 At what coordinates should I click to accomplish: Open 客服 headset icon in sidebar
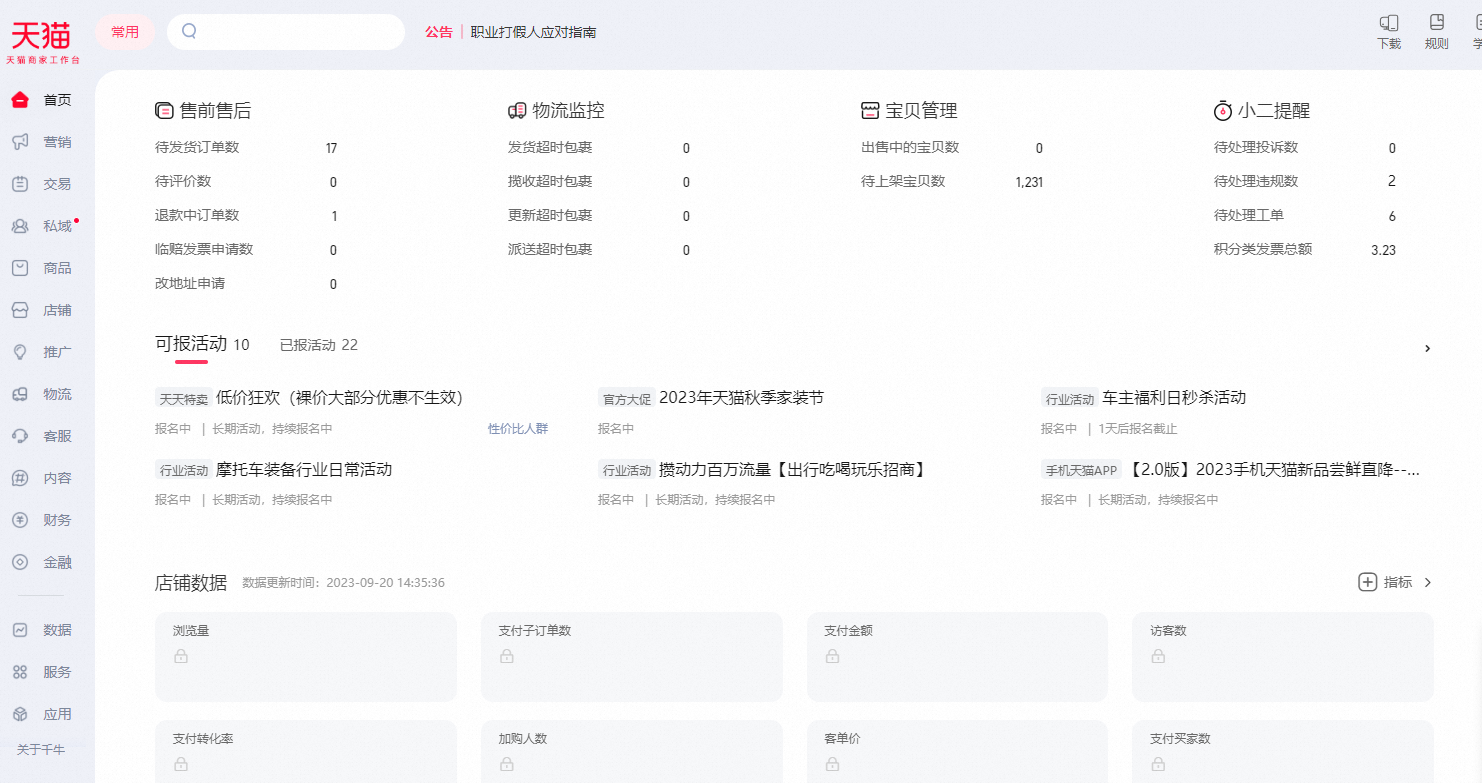(x=20, y=436)
